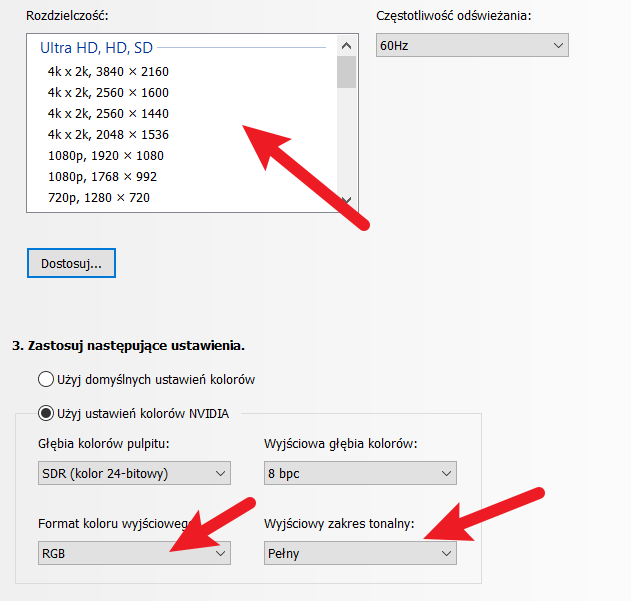Choose the 2560 × 1600 resolution entry
Viewport: 631px width, 601px height.
pos(108,92)
